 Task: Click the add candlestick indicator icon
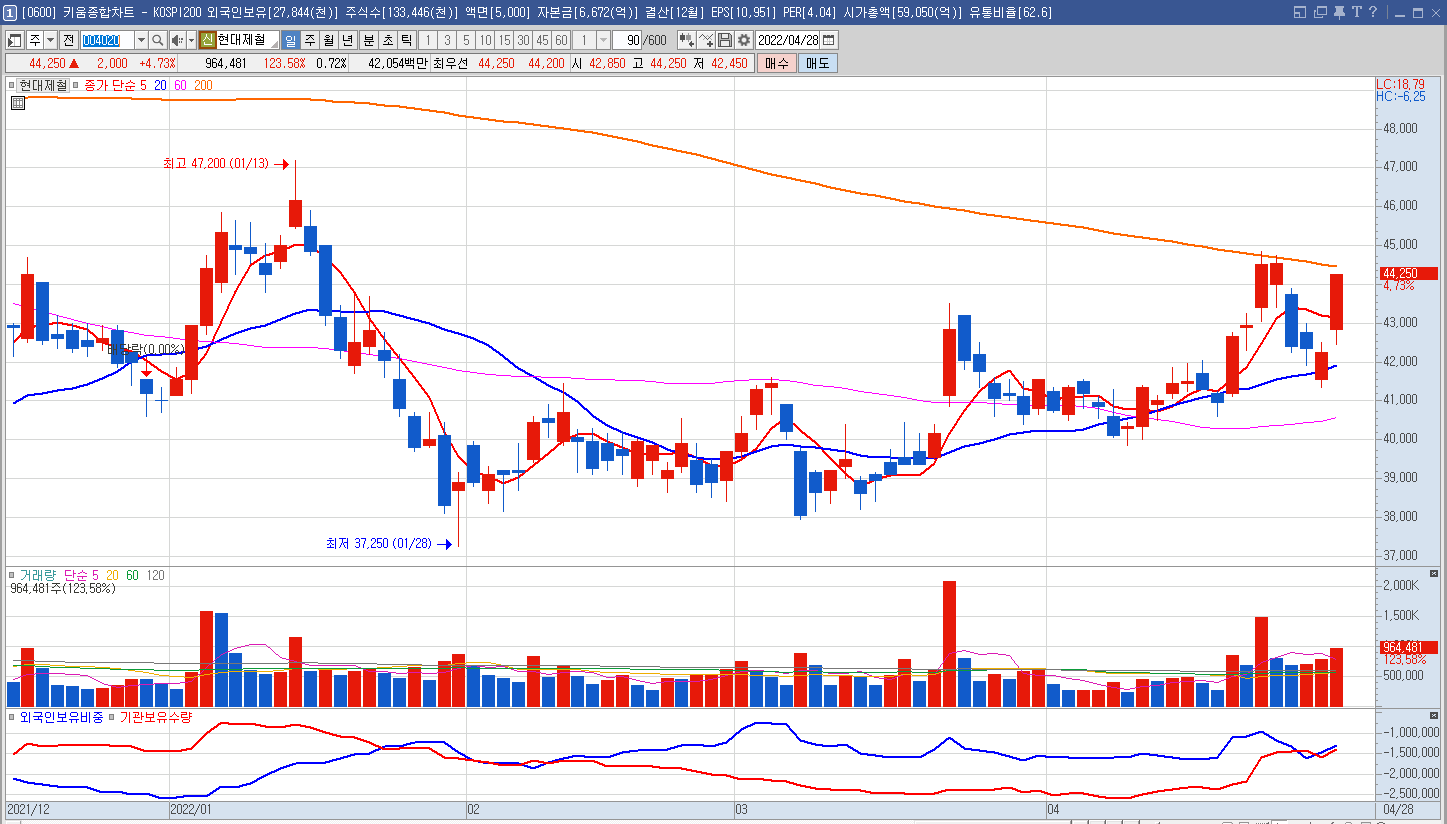click(x=686, y=40)
